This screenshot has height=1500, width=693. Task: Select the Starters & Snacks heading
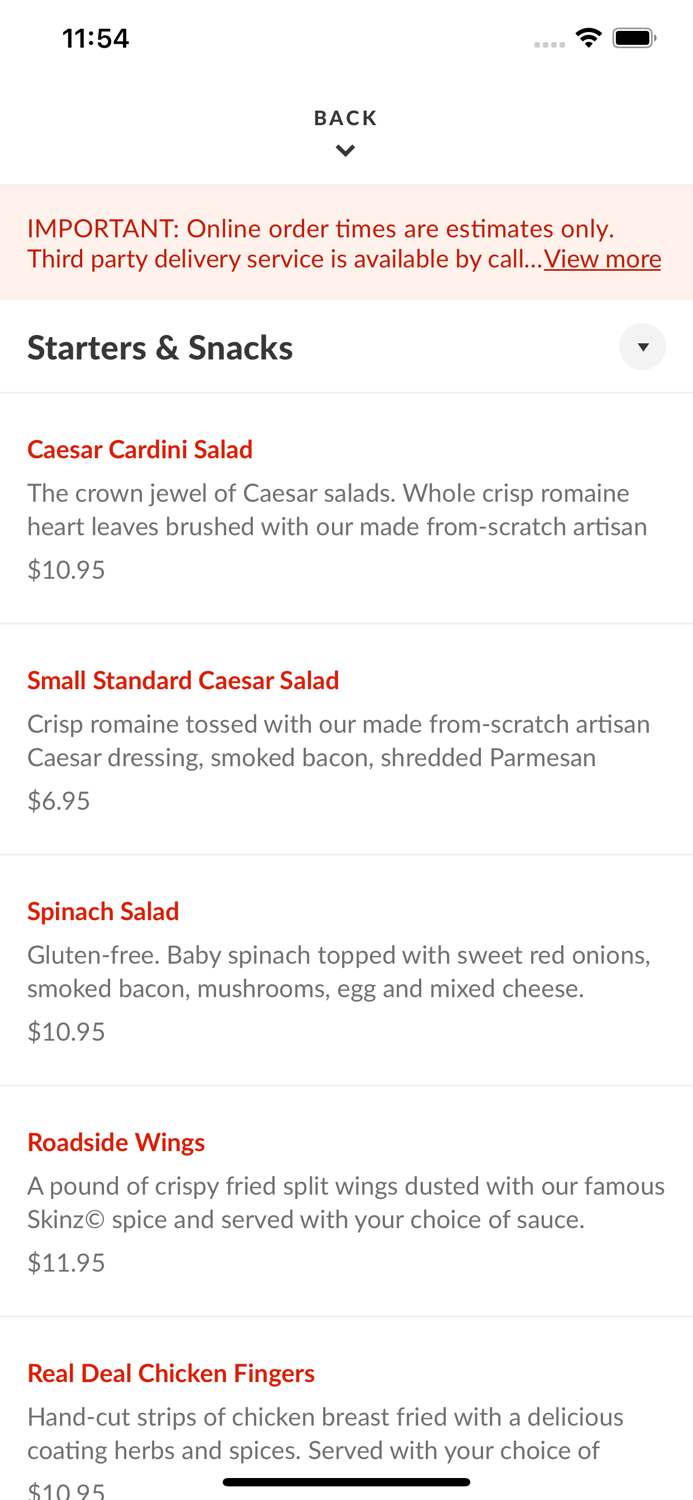coord(160,348)
